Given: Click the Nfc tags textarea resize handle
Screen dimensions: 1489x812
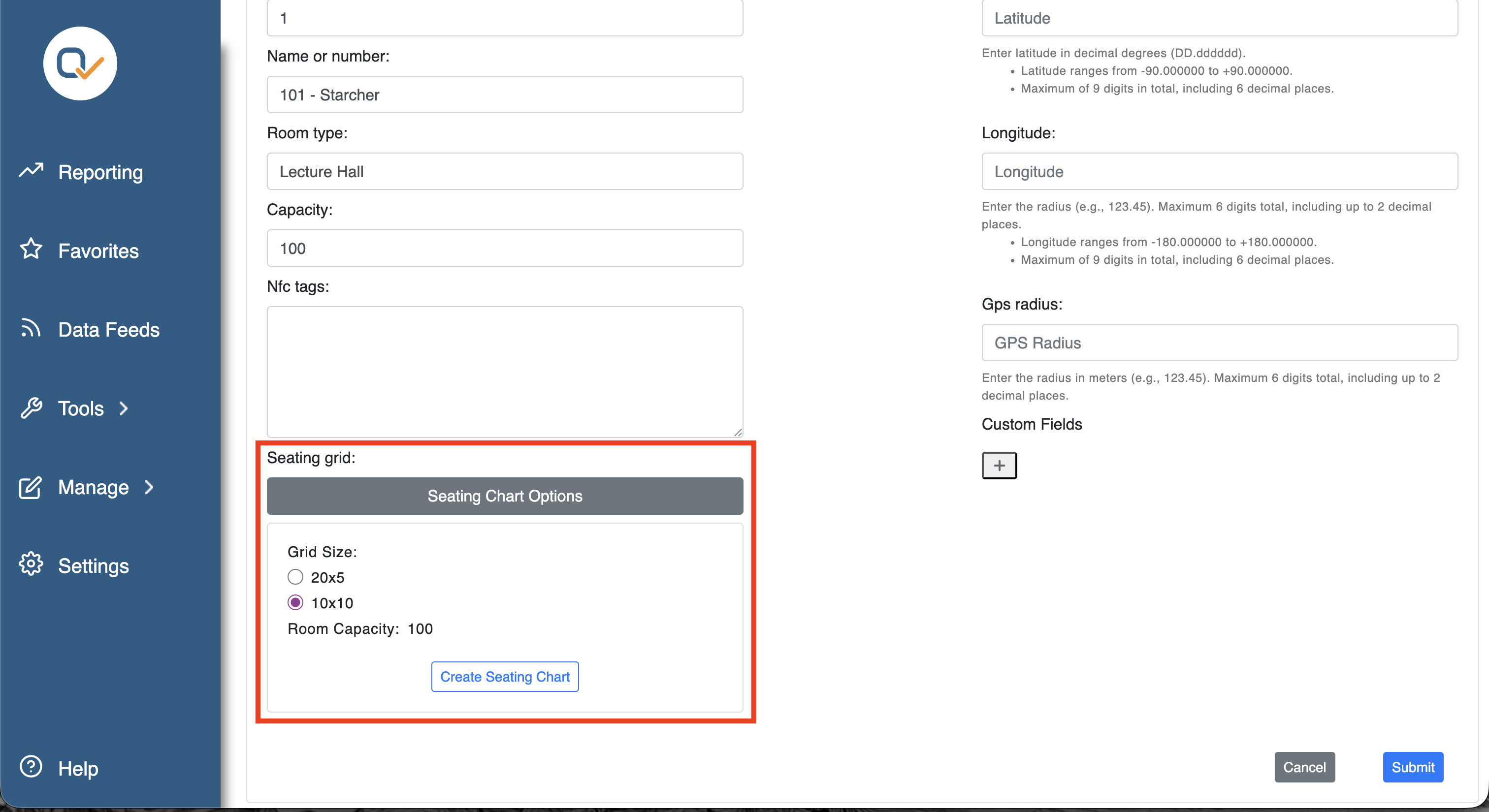Looking at the screenshot, I should (738, 433).
